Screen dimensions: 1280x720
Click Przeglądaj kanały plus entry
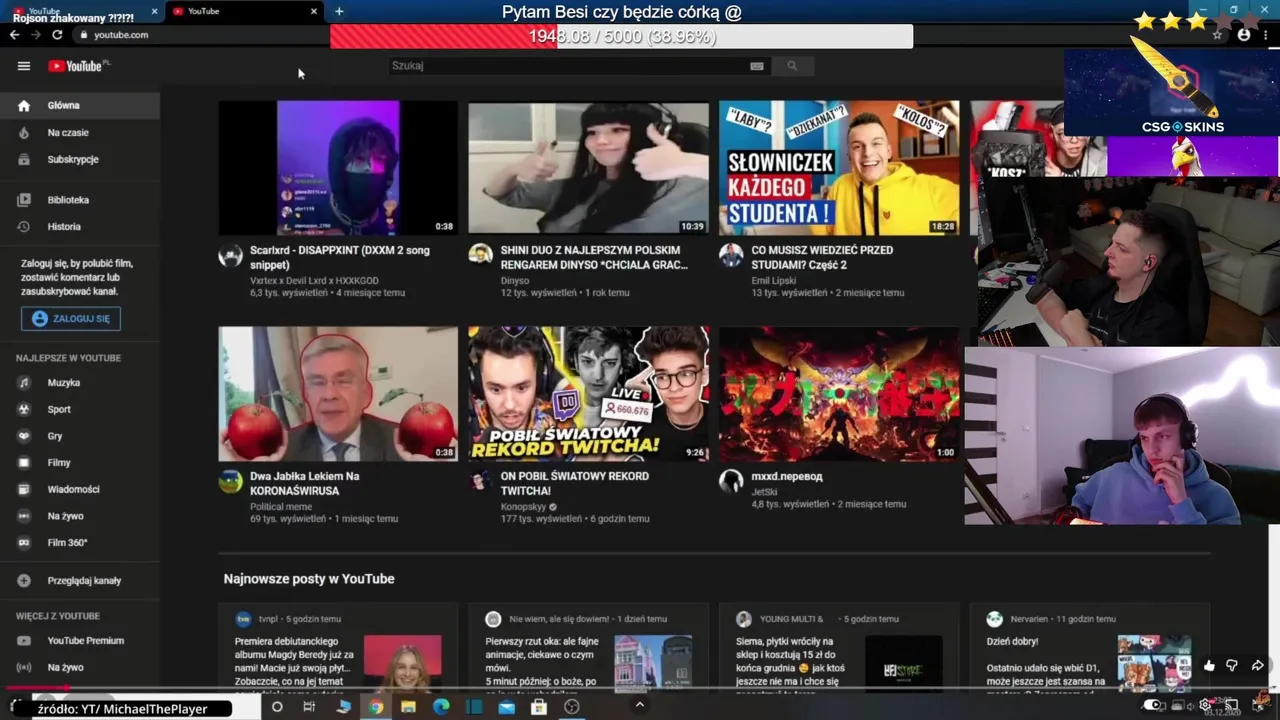[x=80, y=580]
